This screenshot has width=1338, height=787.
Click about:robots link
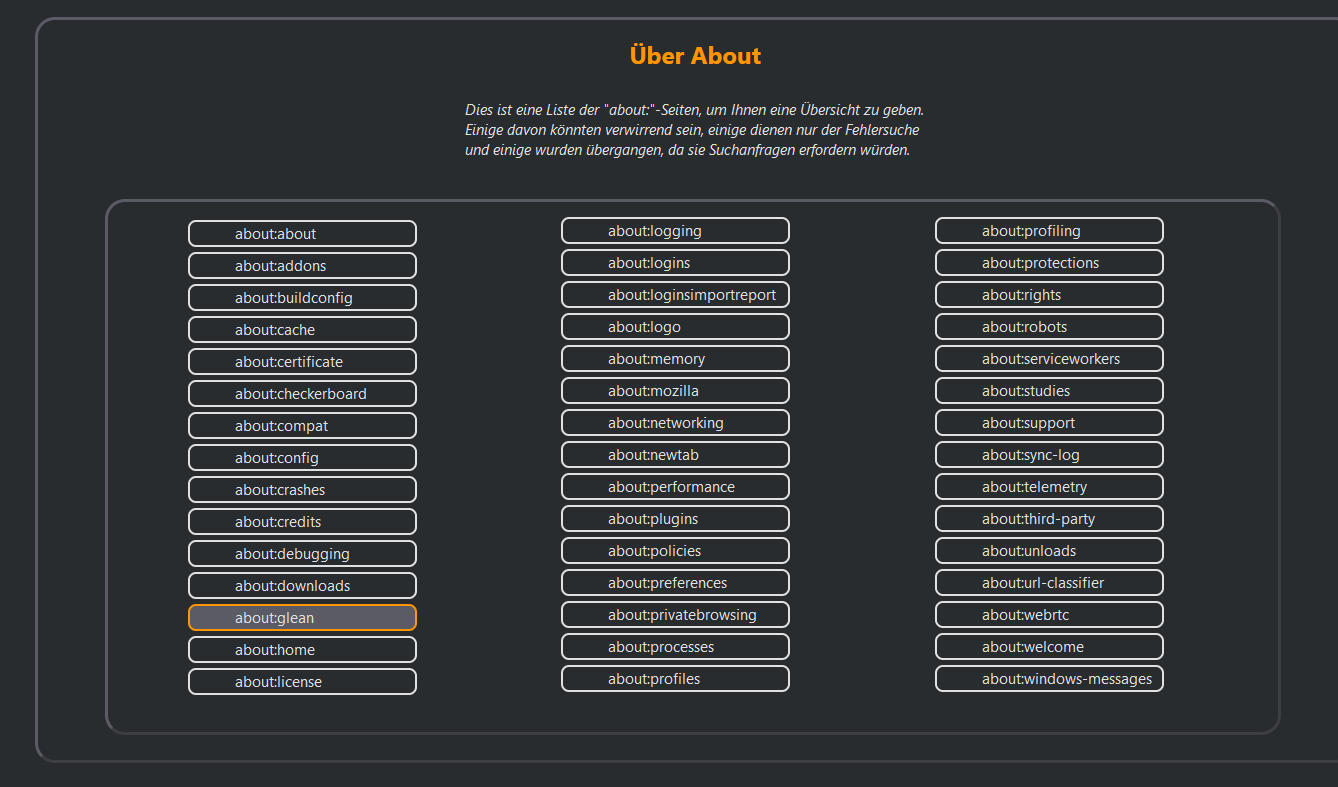pos(1049,327)
